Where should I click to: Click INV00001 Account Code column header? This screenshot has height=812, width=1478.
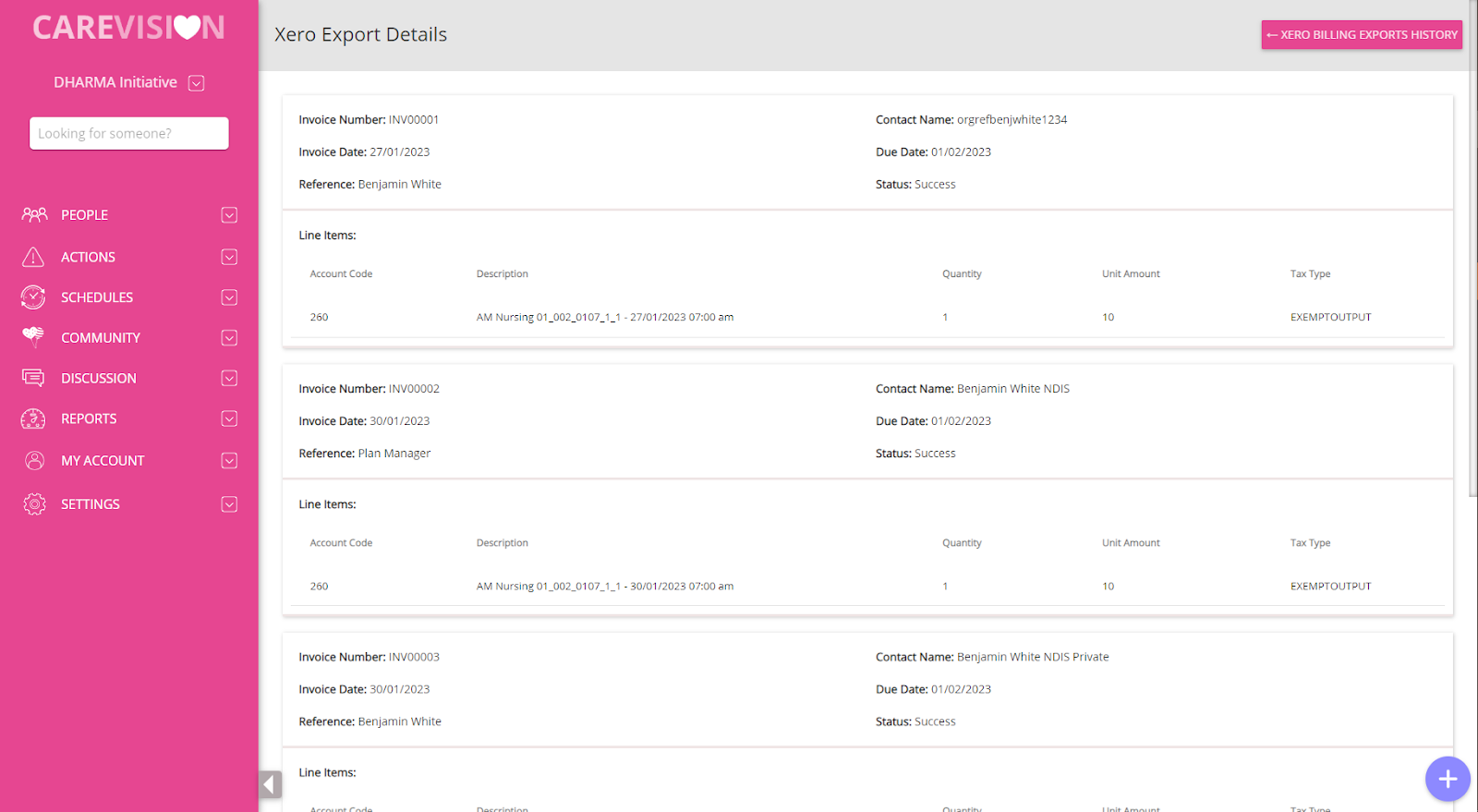(x=341, y=274)
